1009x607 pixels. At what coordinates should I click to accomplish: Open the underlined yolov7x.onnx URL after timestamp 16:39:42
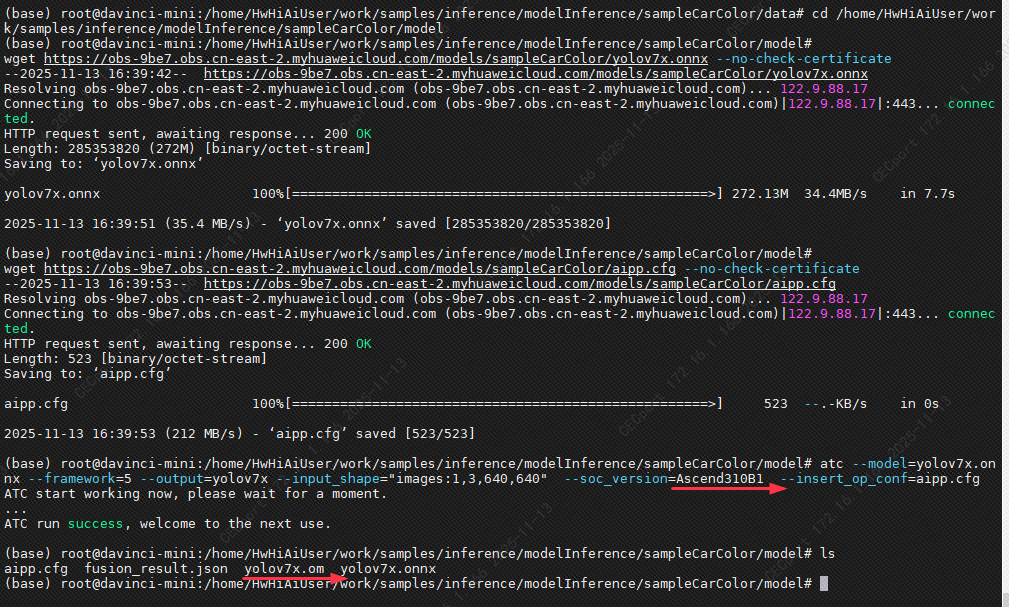535,73
